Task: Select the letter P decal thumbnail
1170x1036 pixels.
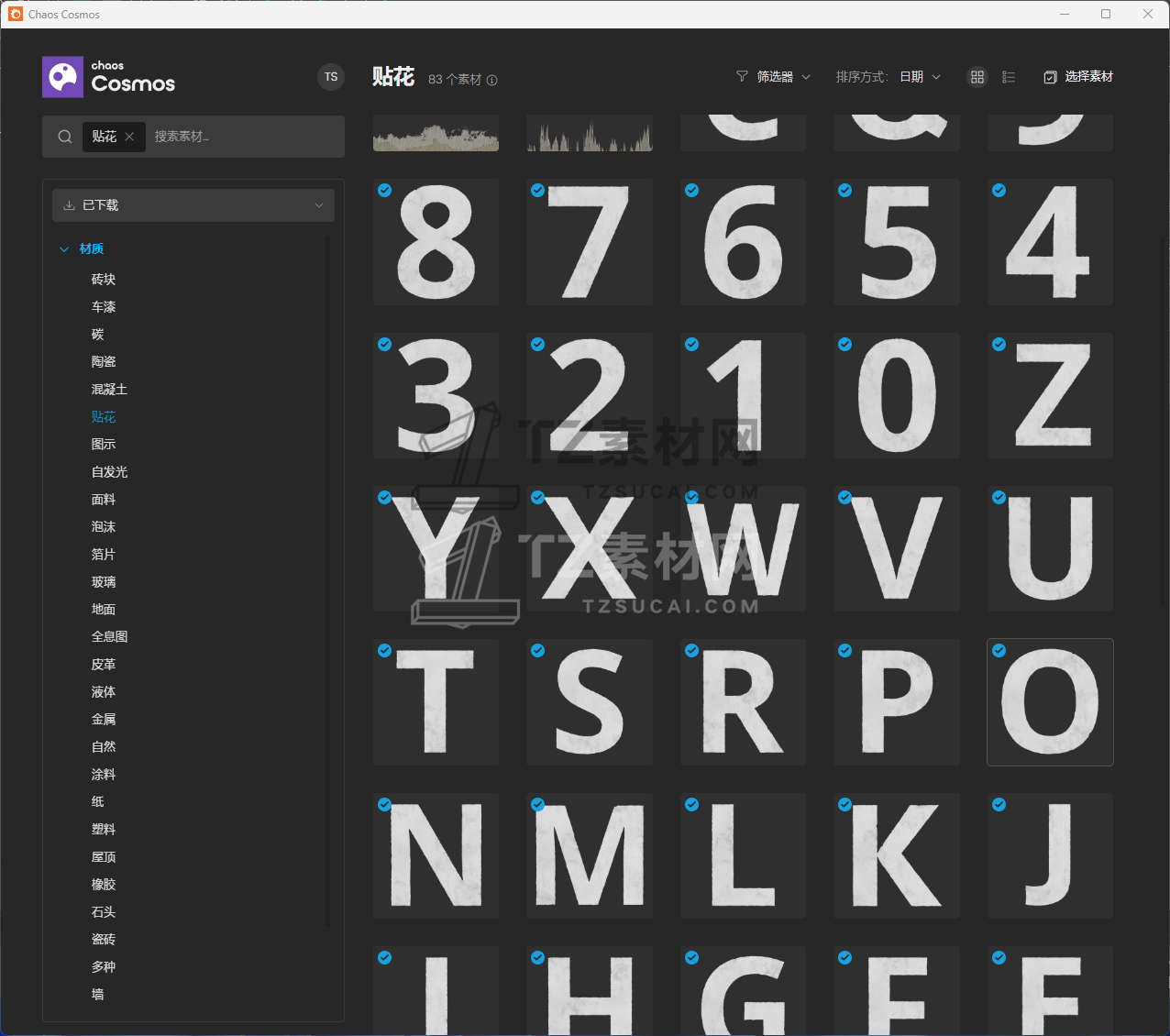Action: click(897, 702)
